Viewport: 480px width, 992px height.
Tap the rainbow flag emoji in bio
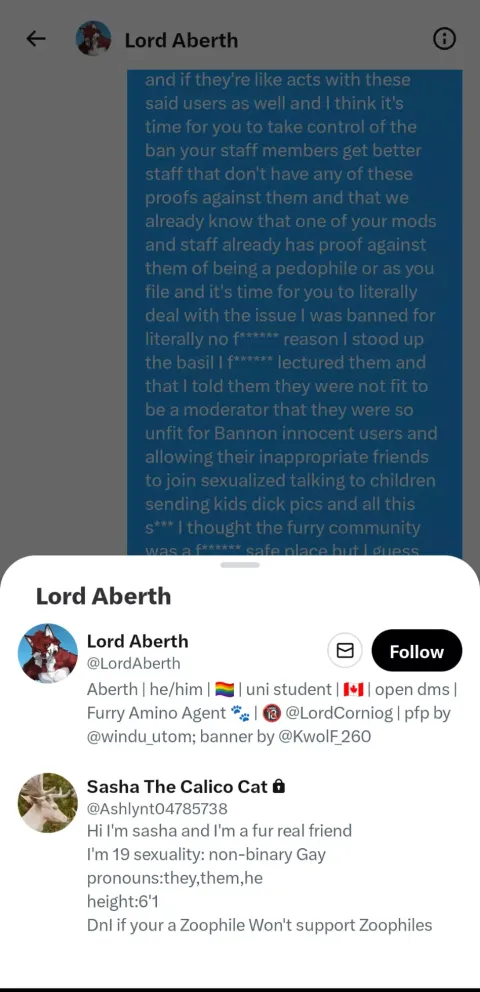point(225,689)
